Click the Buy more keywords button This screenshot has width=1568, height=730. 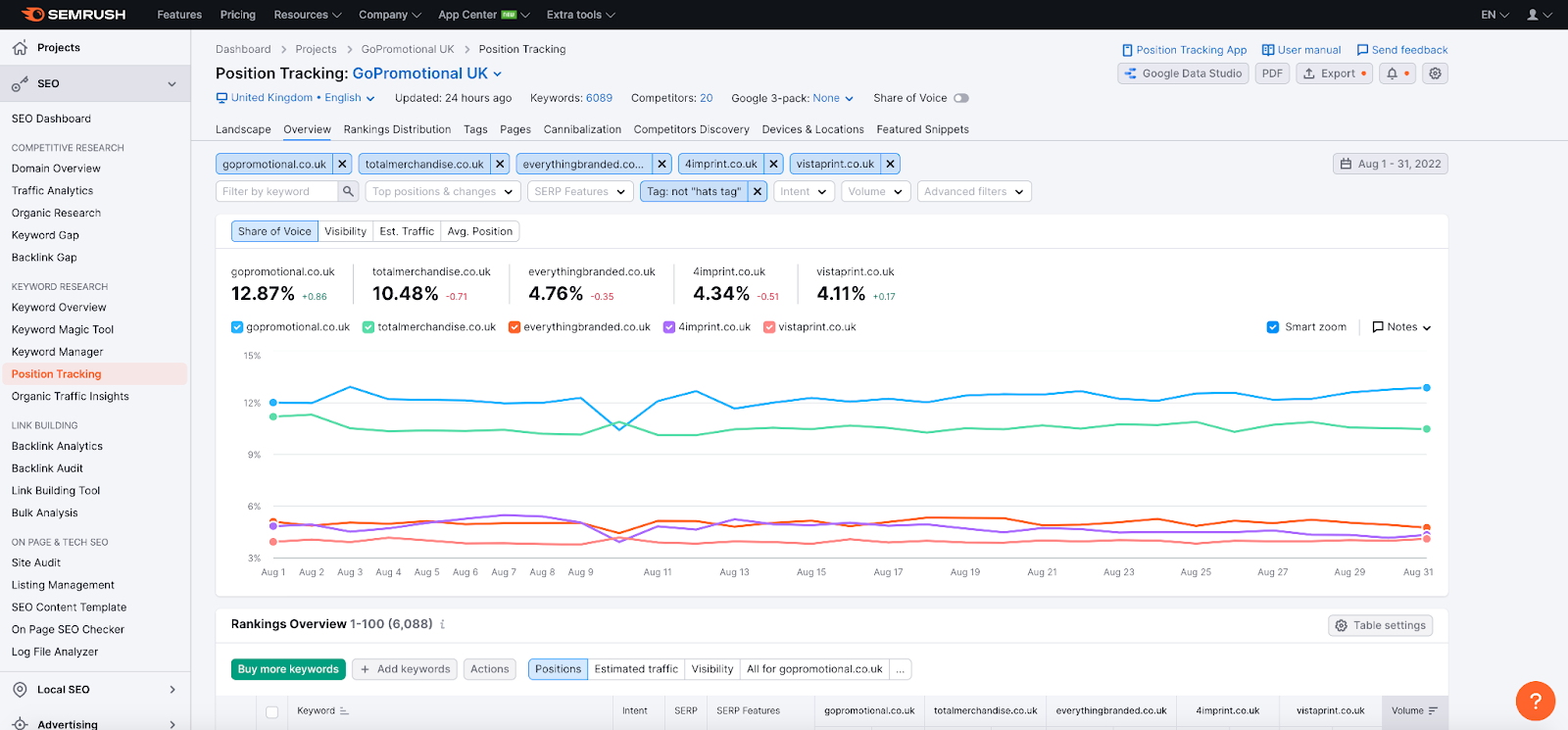click(288, 669)
